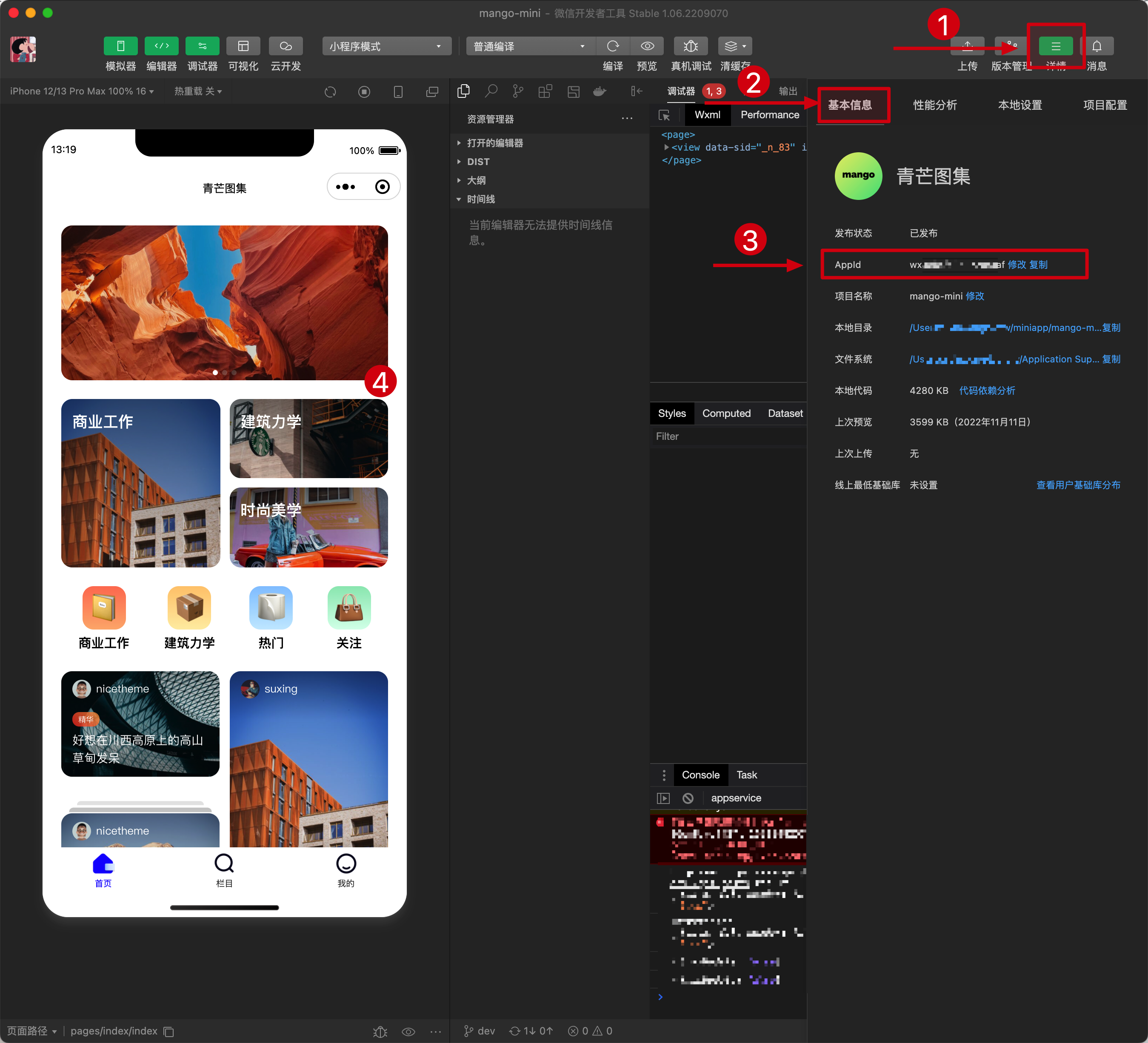The height and width of the screenshot is (1043, 1148).
Task: Click 修改 link next to AppId
Action: tap(1017, 265)
